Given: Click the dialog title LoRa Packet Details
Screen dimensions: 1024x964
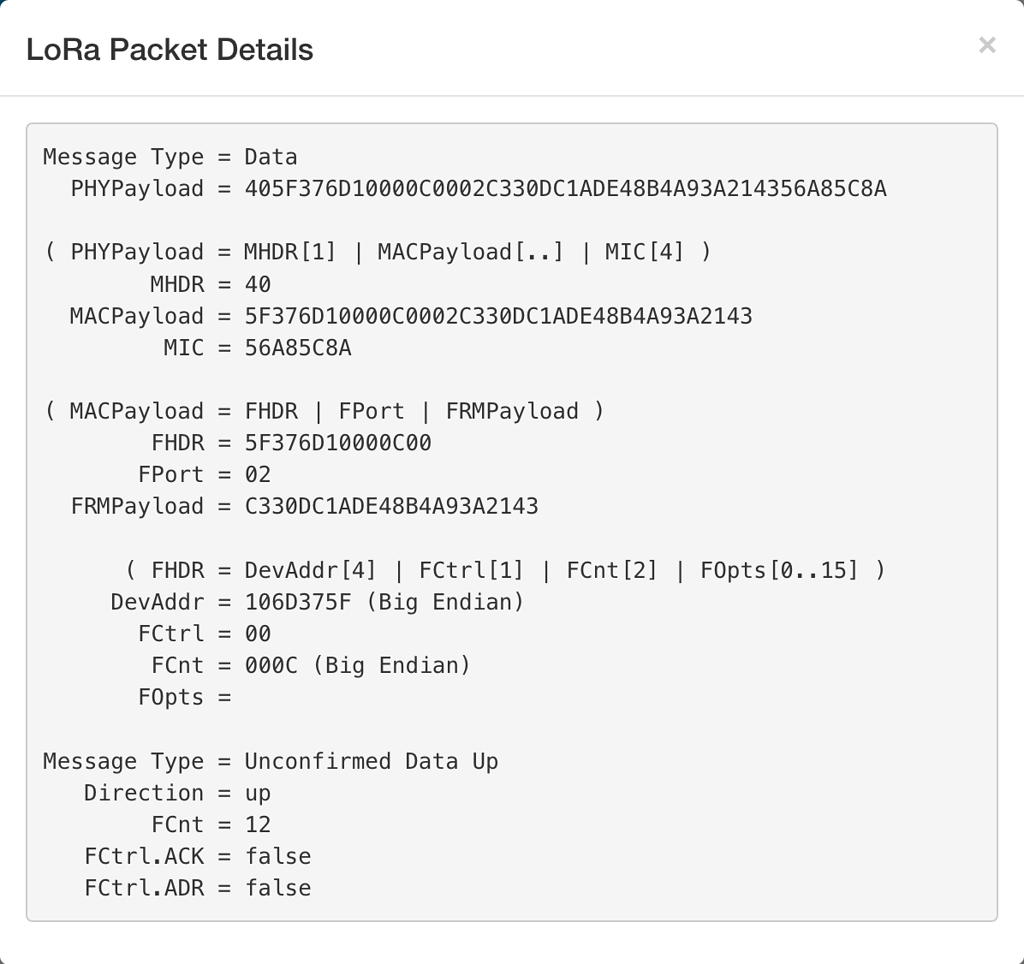Looking at the screenshot, I should (170, 48).
